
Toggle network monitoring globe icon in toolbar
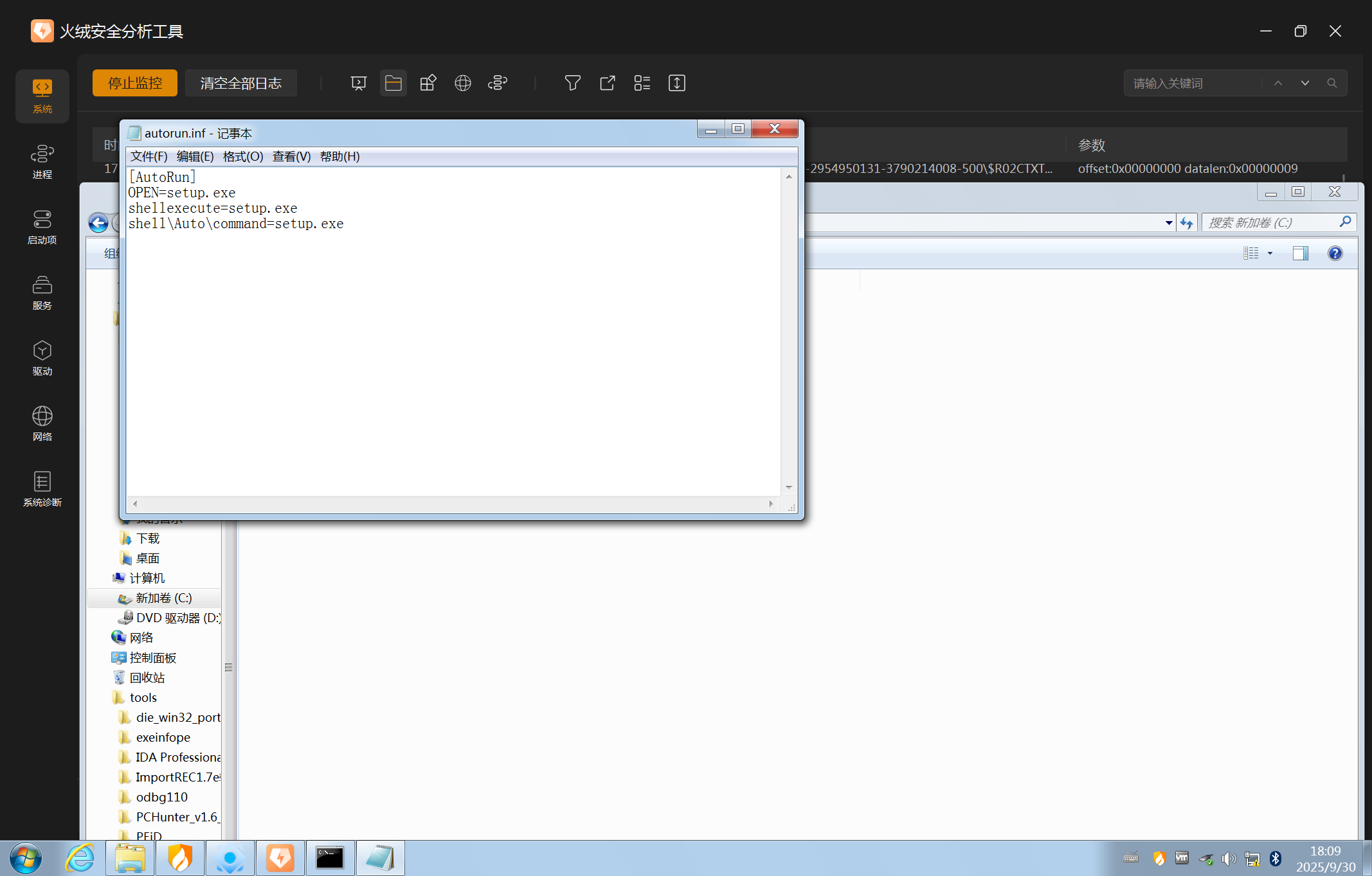462,83
